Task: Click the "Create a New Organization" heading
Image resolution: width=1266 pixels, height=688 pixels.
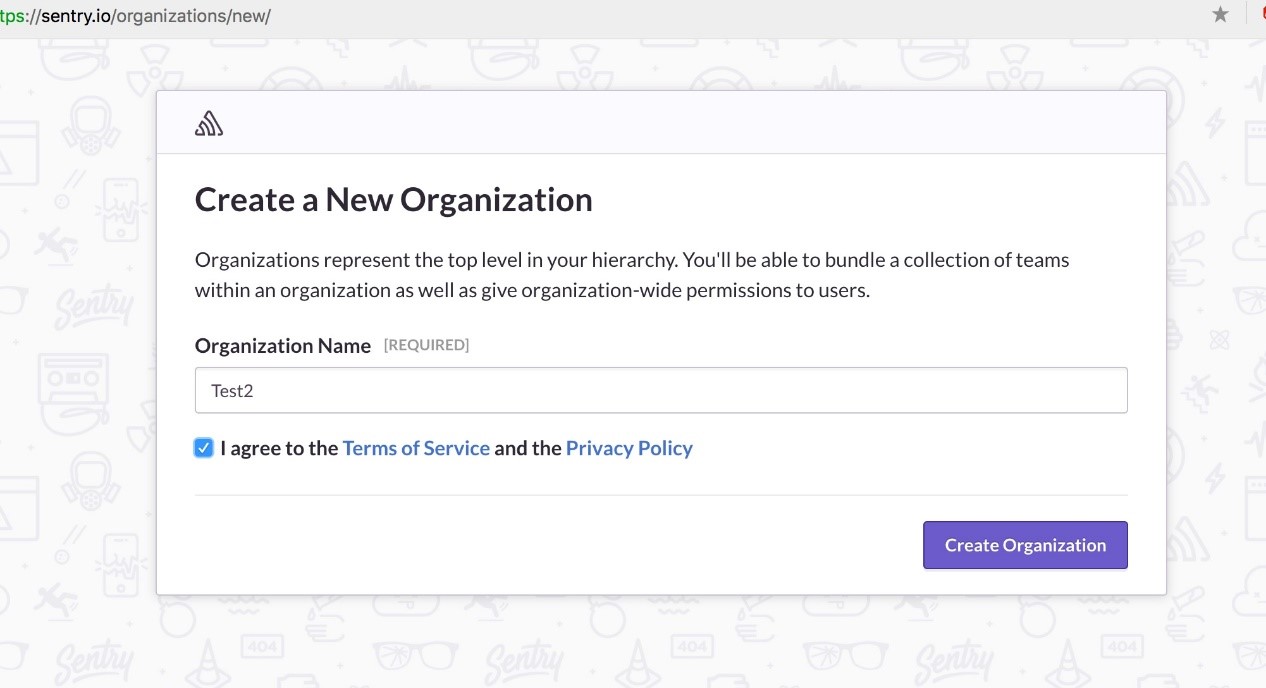Action: point(393,200)
